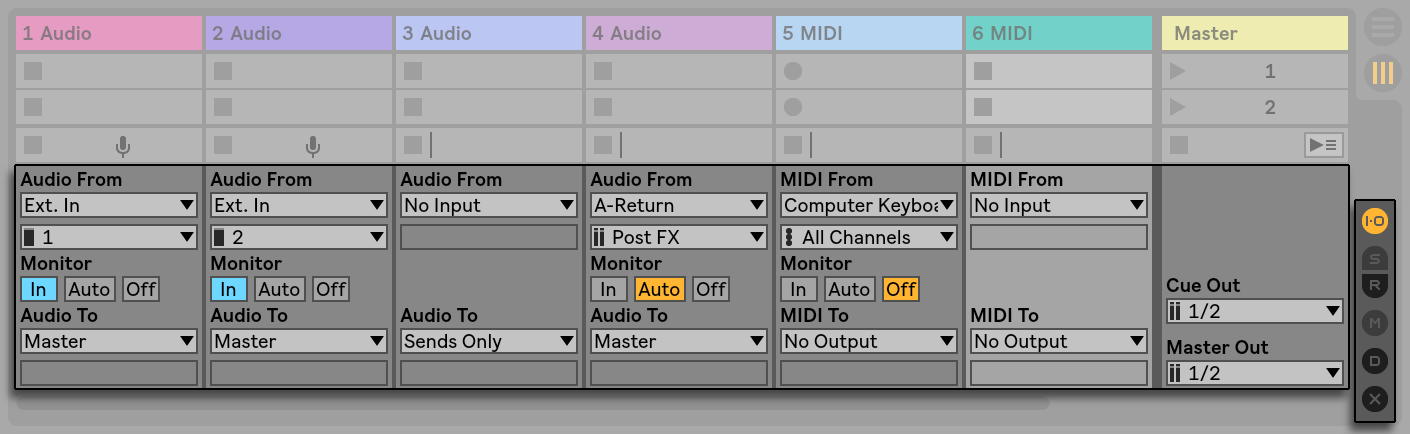Show the Sends section with S button
Image resolution: width=1410 pixels, height=434 pixels.
1375,260
